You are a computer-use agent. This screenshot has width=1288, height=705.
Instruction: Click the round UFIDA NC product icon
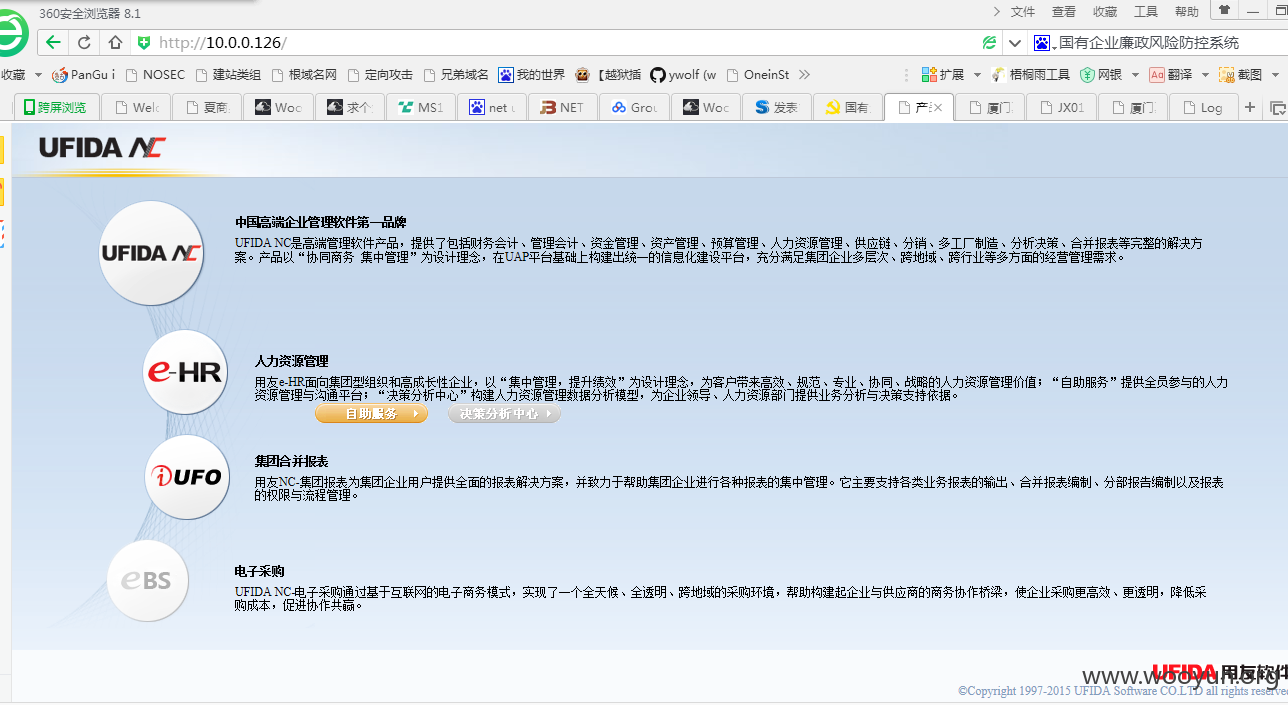click(x=152, y=253)
